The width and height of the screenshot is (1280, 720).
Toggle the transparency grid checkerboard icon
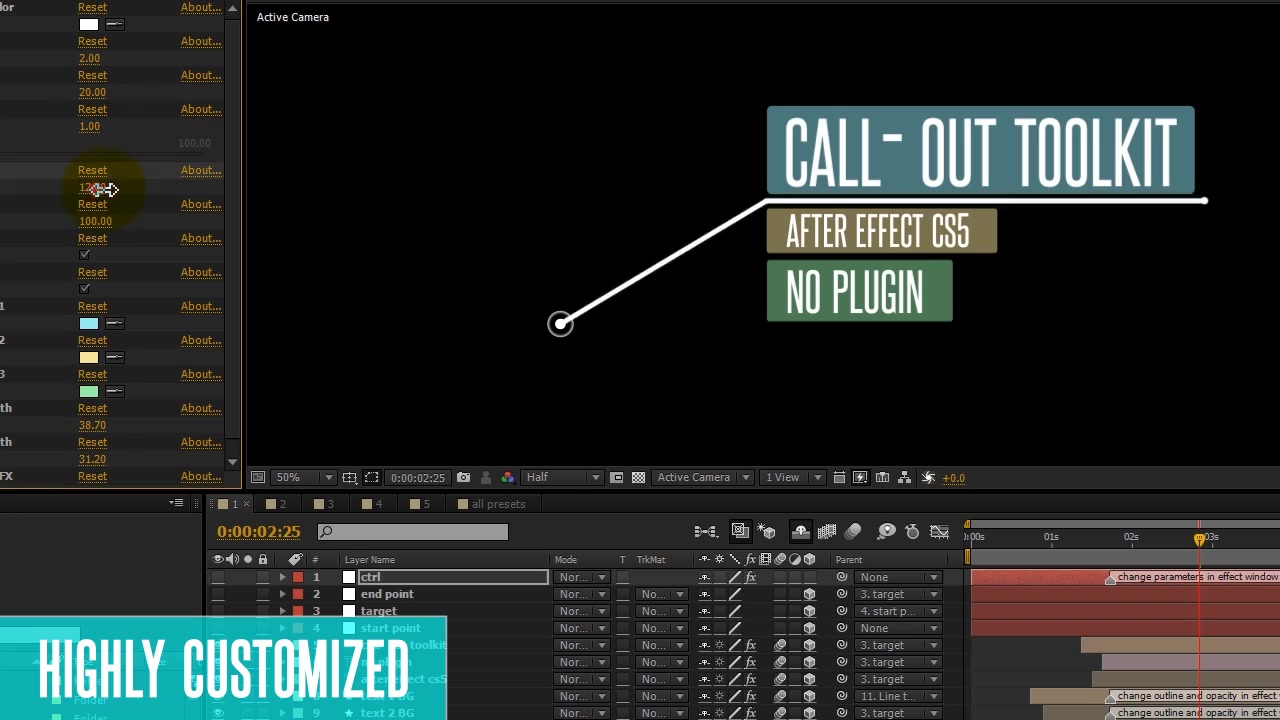pos(638,478)
